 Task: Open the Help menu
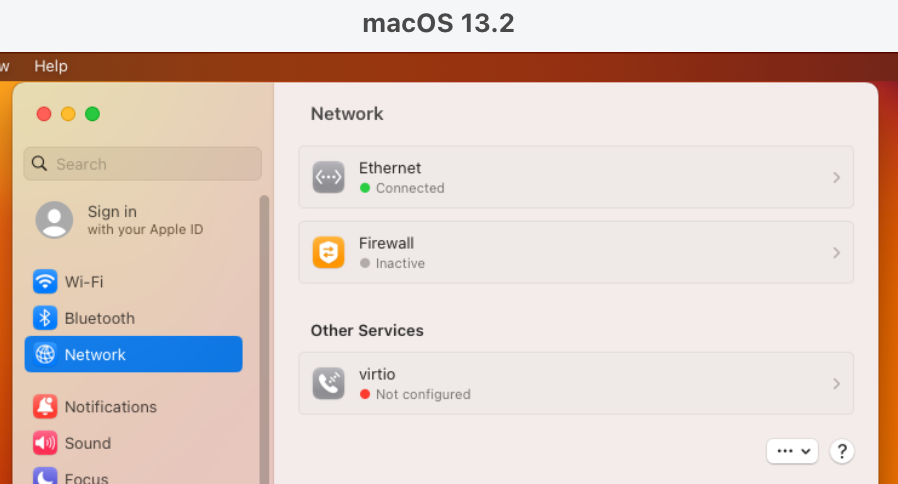51,66
